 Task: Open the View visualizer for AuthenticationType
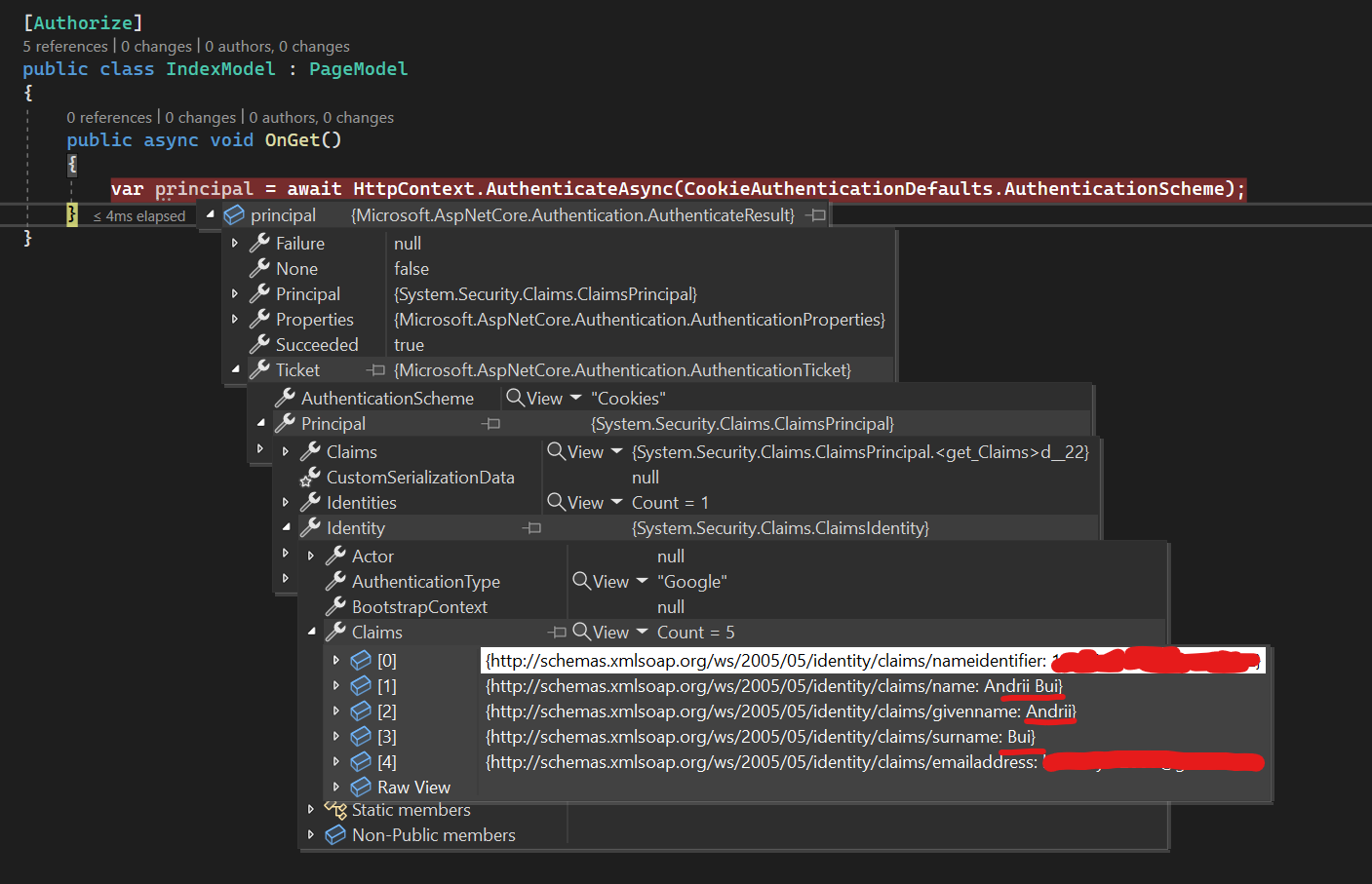601,581
